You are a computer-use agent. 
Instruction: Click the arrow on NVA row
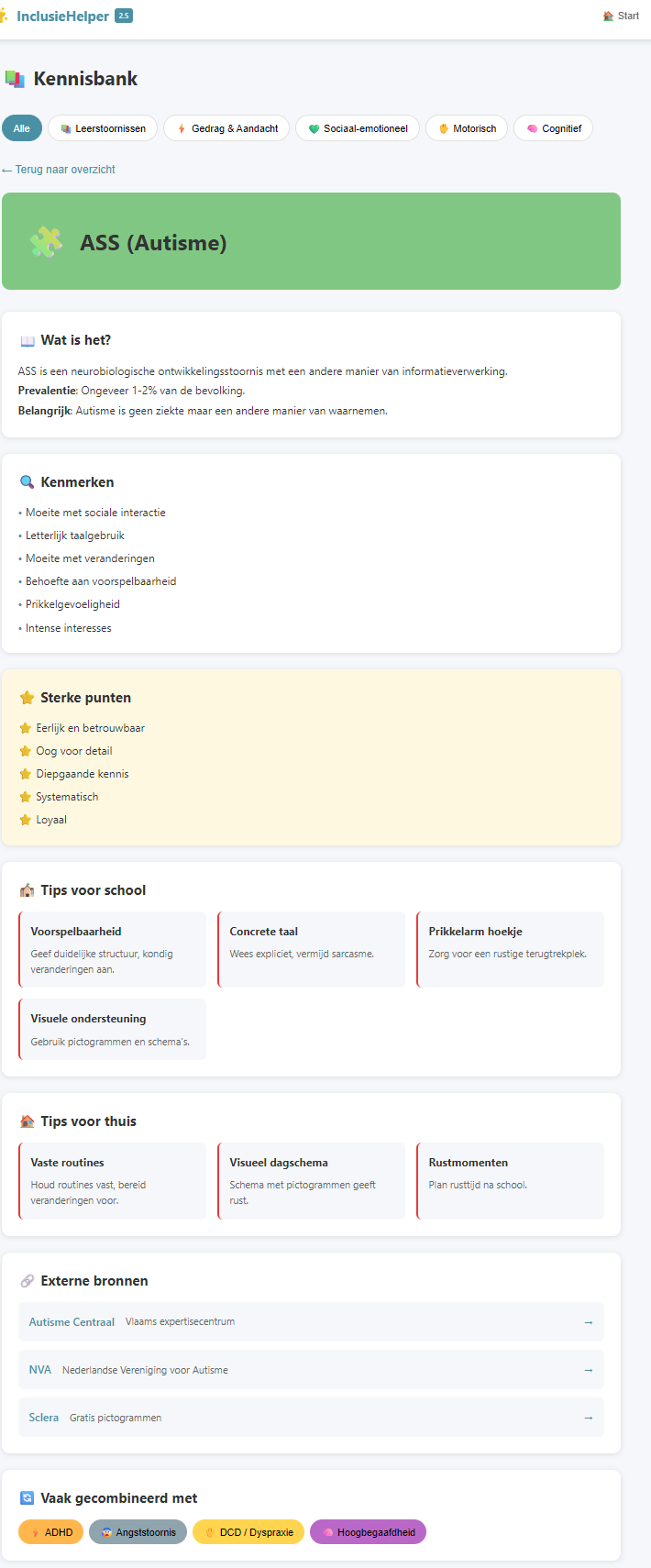[588, 1370]
